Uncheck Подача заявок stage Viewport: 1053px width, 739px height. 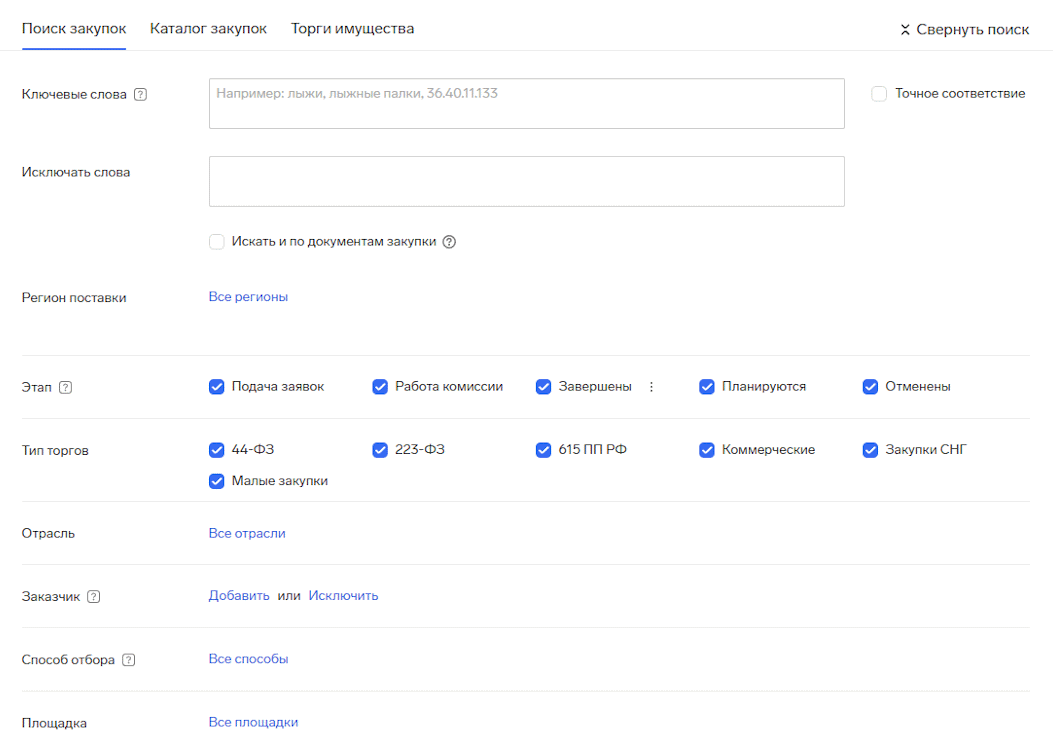(216, 387)
